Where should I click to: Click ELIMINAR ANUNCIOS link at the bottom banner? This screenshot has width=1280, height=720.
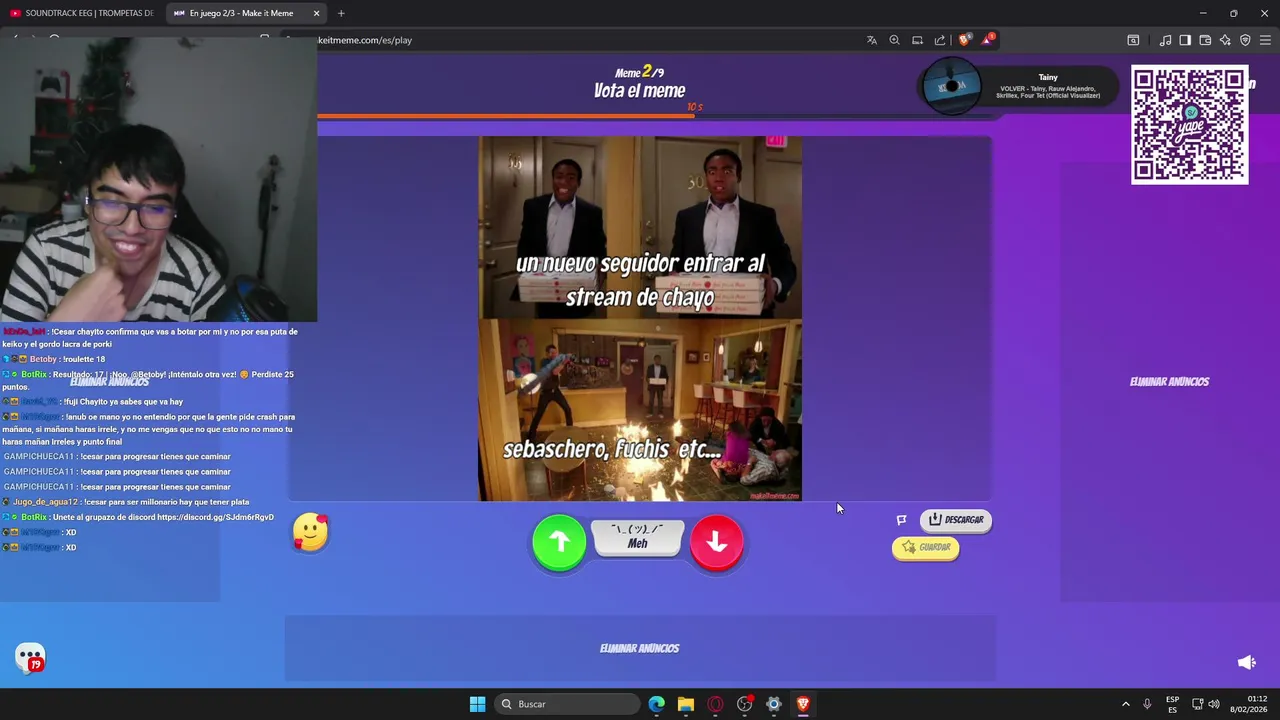tap(639, 648)
